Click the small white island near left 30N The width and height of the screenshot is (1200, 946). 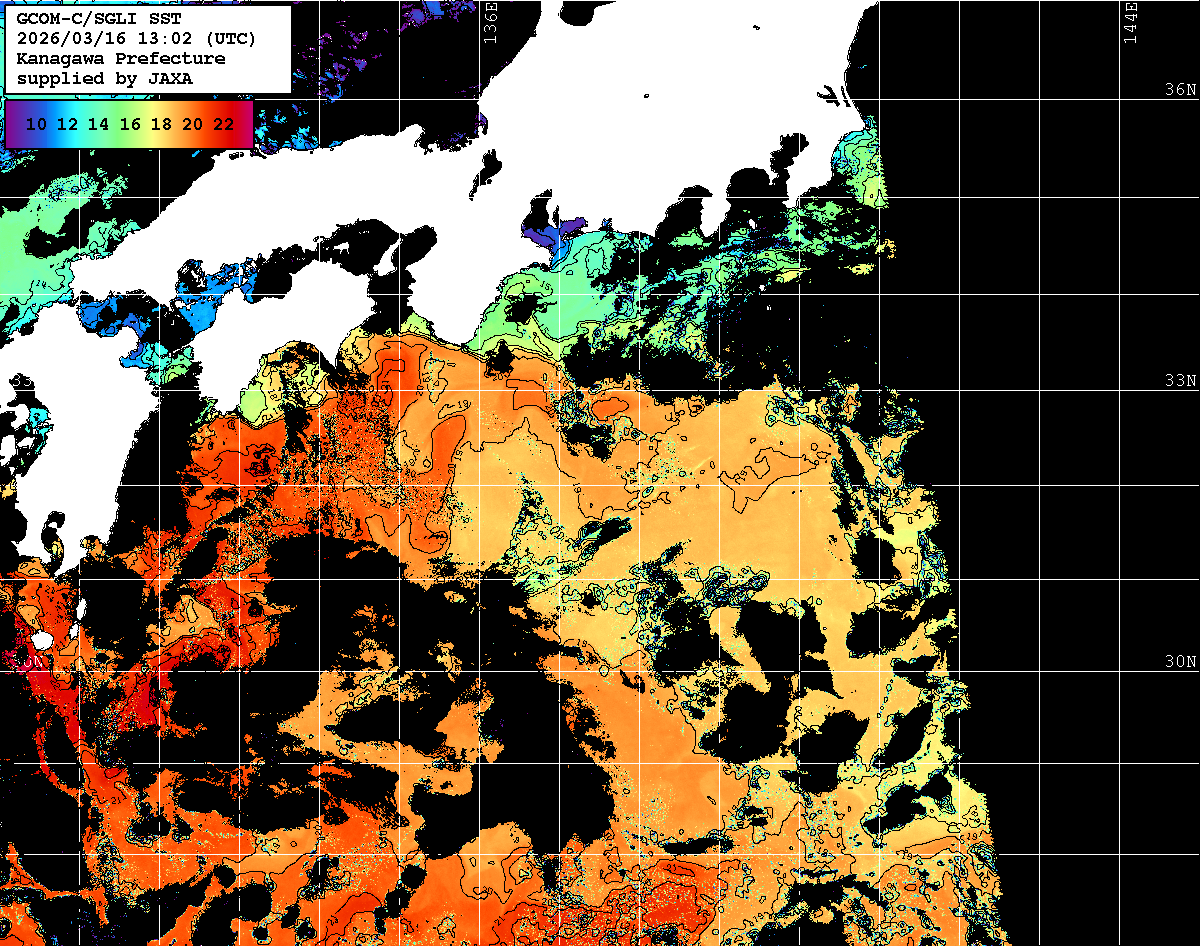41,639
